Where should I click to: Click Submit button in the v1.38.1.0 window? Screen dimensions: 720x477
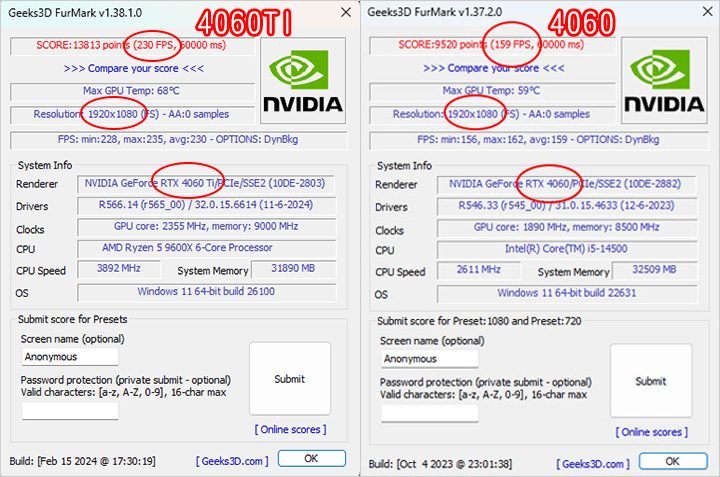point(290,379)
